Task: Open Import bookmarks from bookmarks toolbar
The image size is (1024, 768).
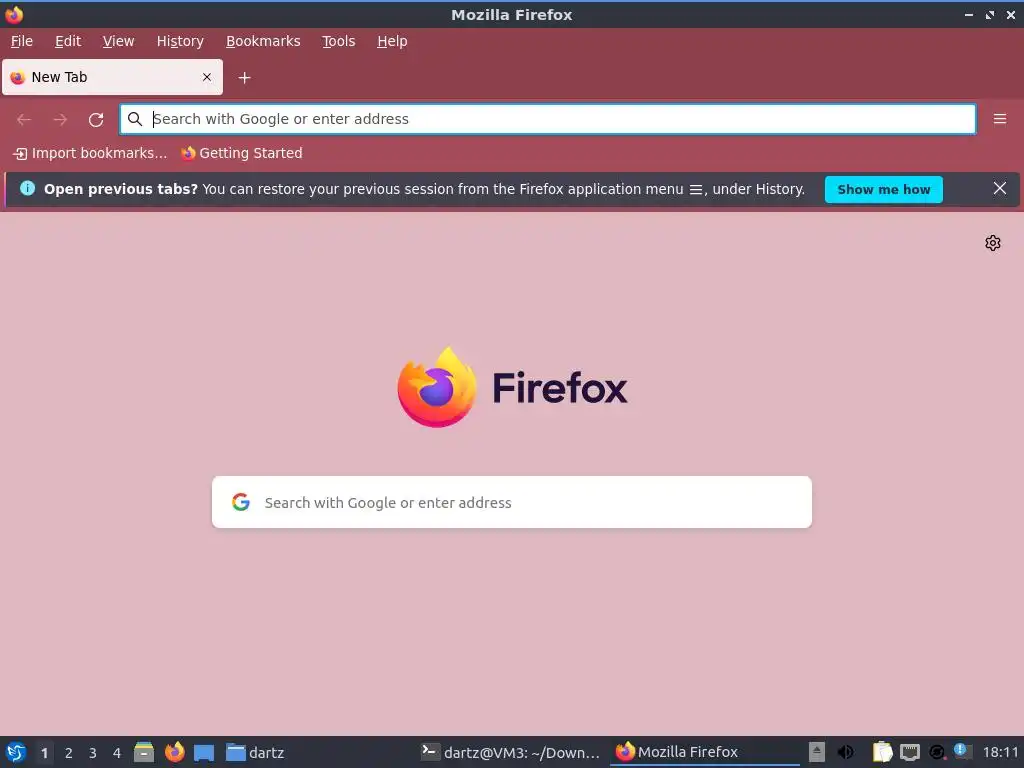Action: 90,153
